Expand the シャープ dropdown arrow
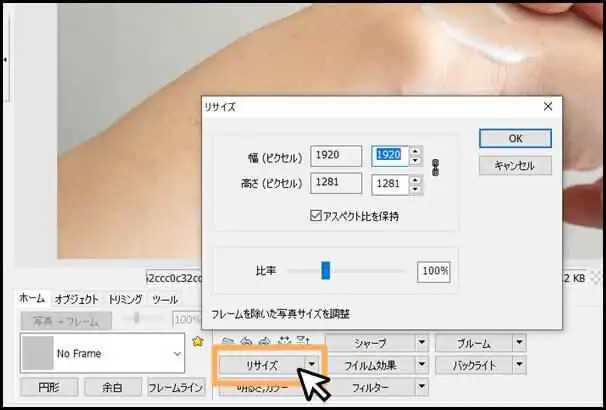 (x=422, y=343)
